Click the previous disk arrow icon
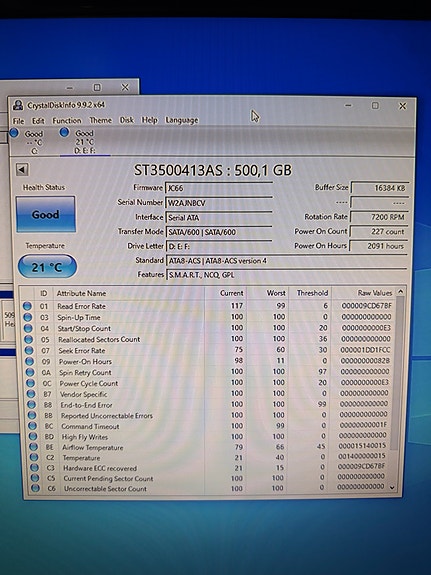The image size is (431, 575). click(x=22, y=170)
